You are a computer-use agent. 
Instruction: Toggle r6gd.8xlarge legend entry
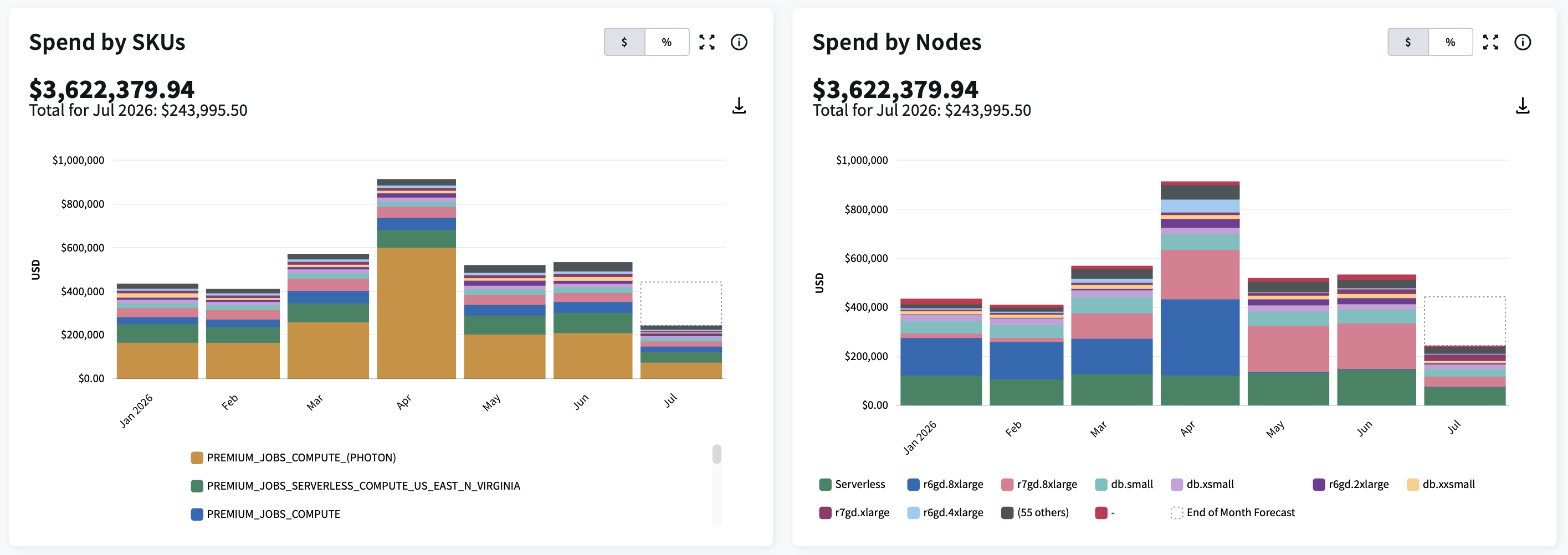coord(945,485)
